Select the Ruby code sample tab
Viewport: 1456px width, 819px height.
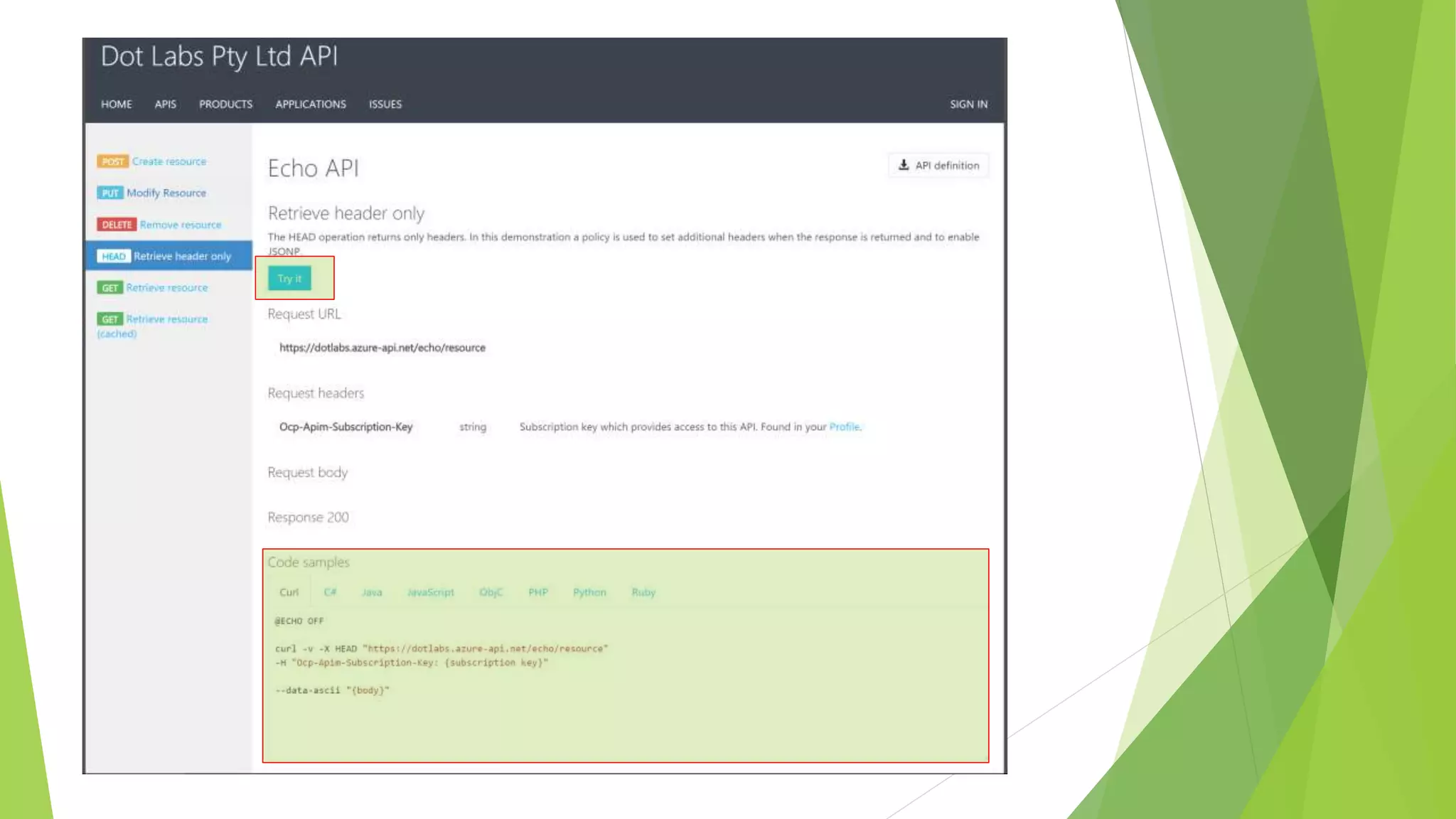pyautogui.click(x=643, y=592)
